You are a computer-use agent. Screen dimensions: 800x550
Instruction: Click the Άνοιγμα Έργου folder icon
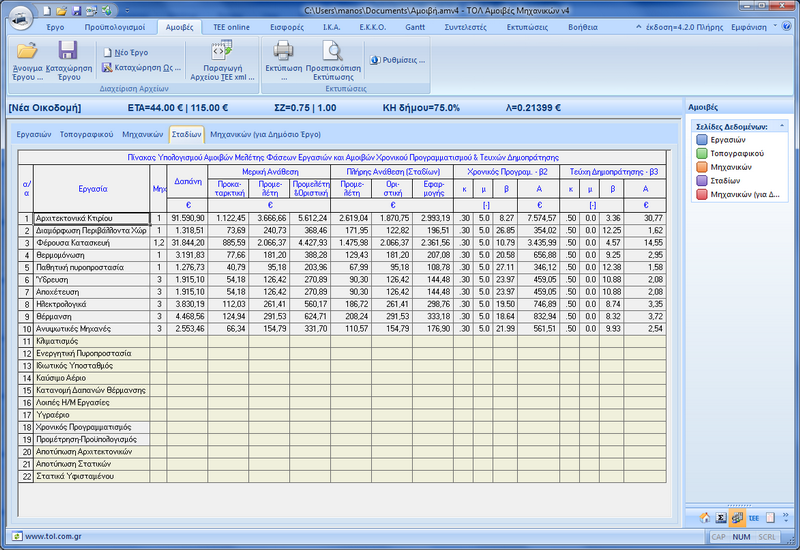coord(27,51)
